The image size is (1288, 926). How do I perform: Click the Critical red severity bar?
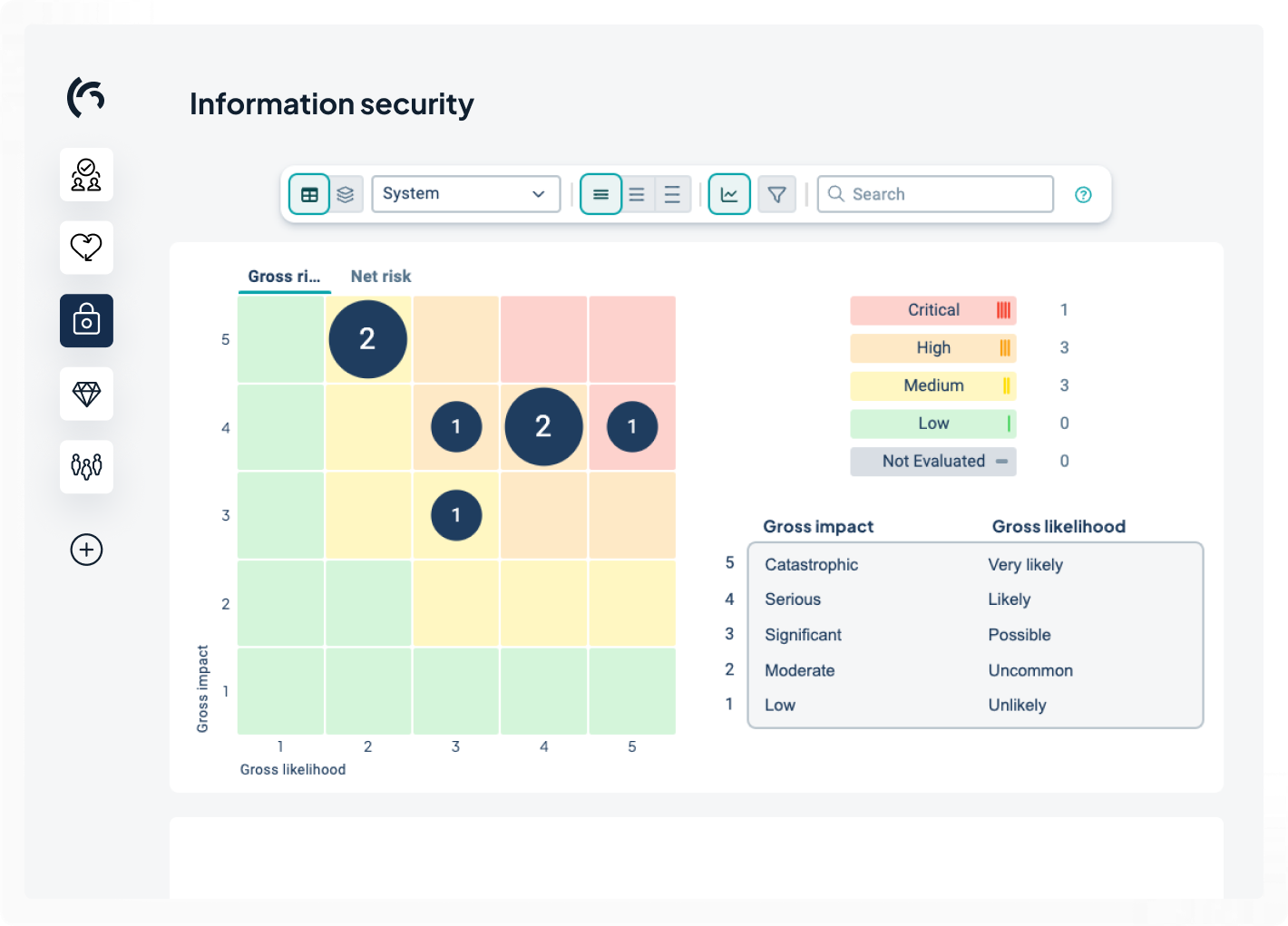932,310
